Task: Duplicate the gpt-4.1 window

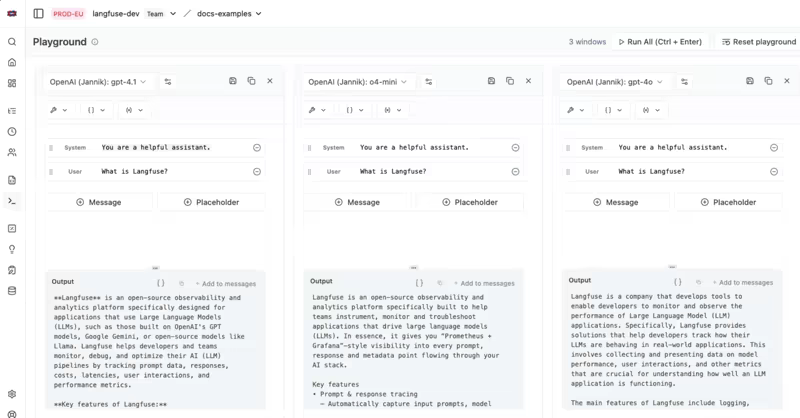Action: pyautogui.click(x=252, y=81)
